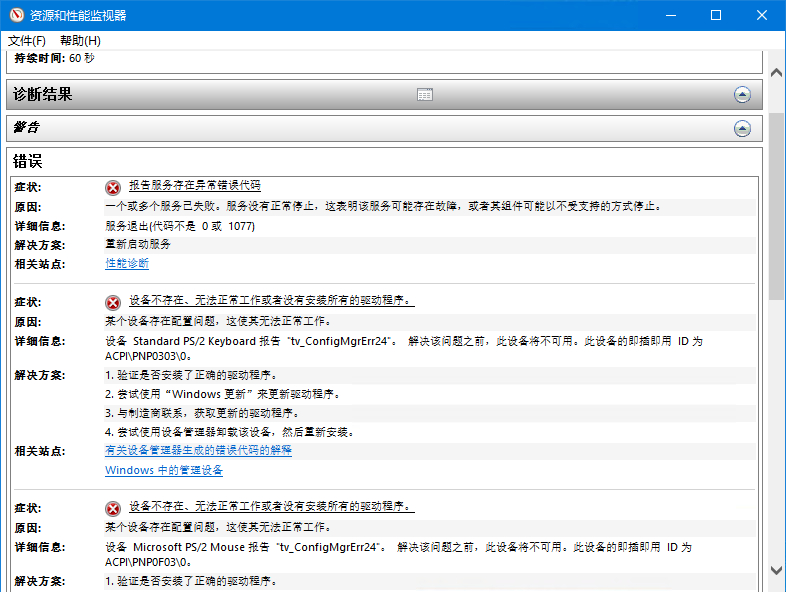Click the symptom title above the PS/2 Keyboard details

[x=271, y=301]
